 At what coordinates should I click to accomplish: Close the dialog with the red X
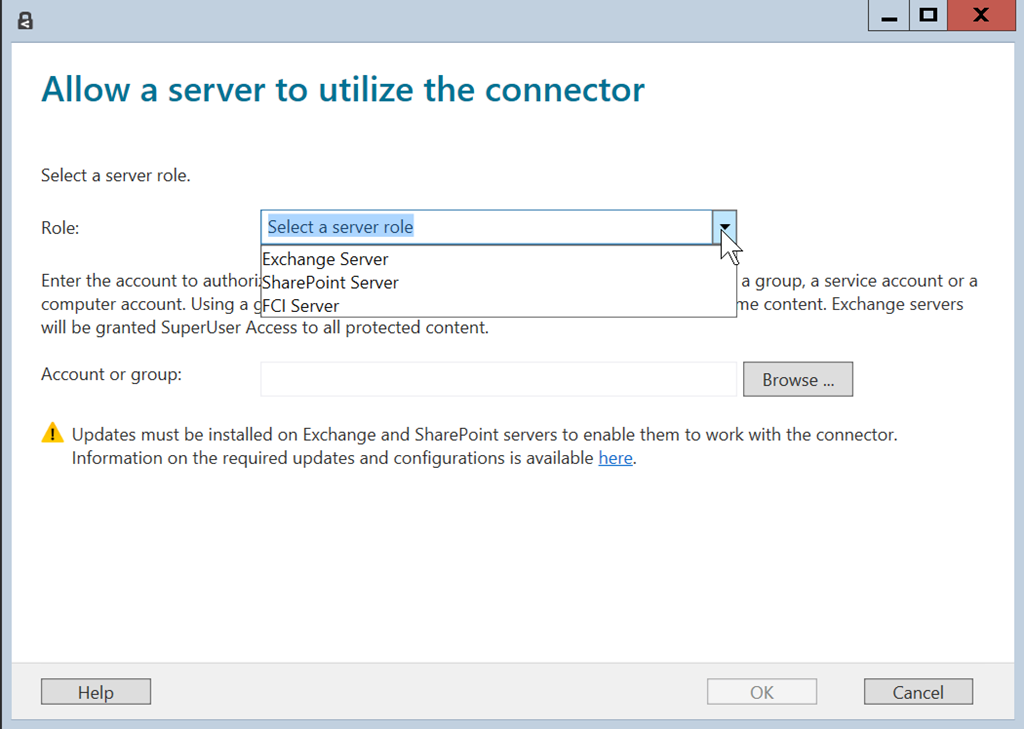pos(981,16)
